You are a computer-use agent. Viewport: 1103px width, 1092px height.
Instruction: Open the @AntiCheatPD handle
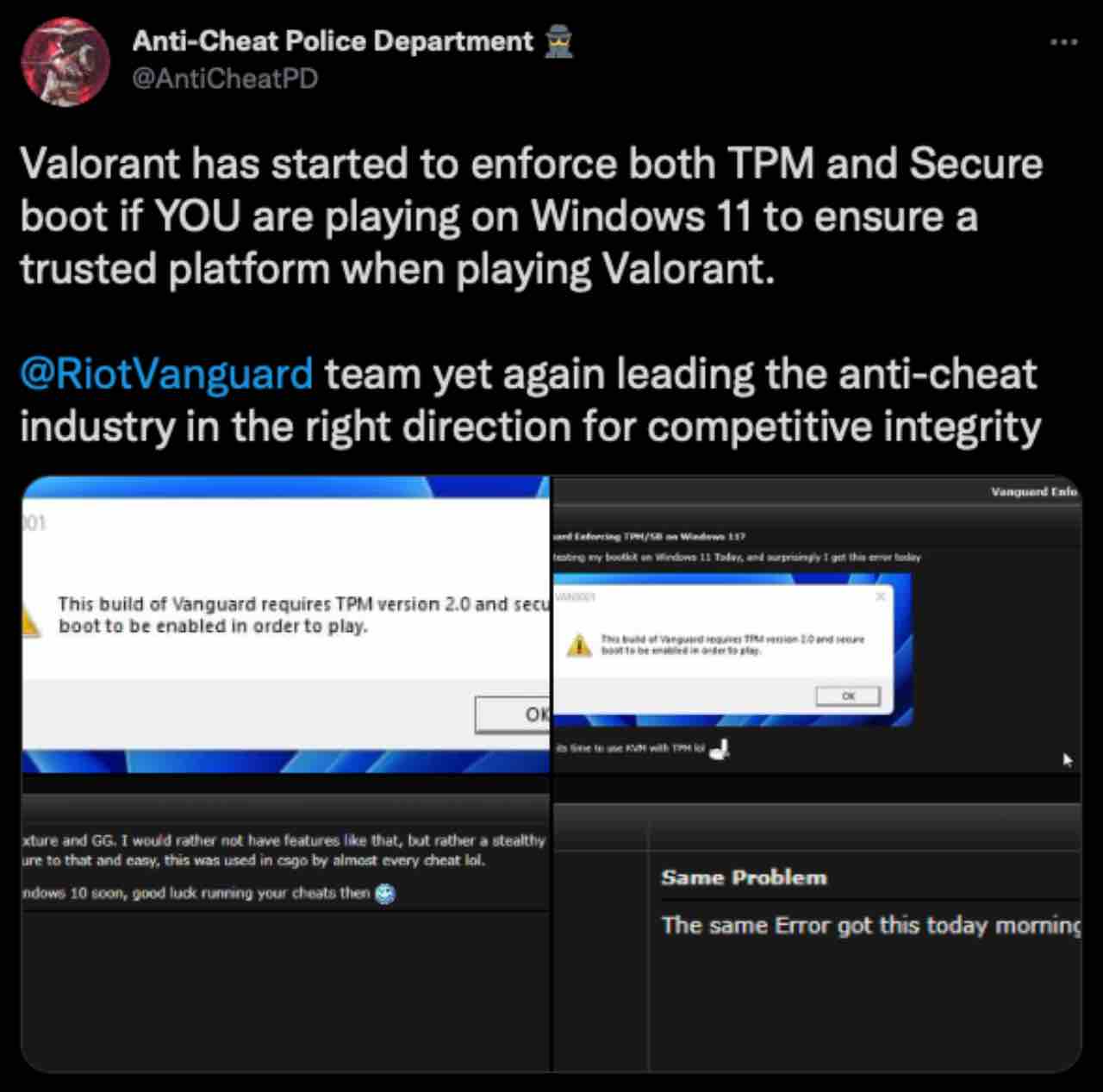click(x=225, y=78)
